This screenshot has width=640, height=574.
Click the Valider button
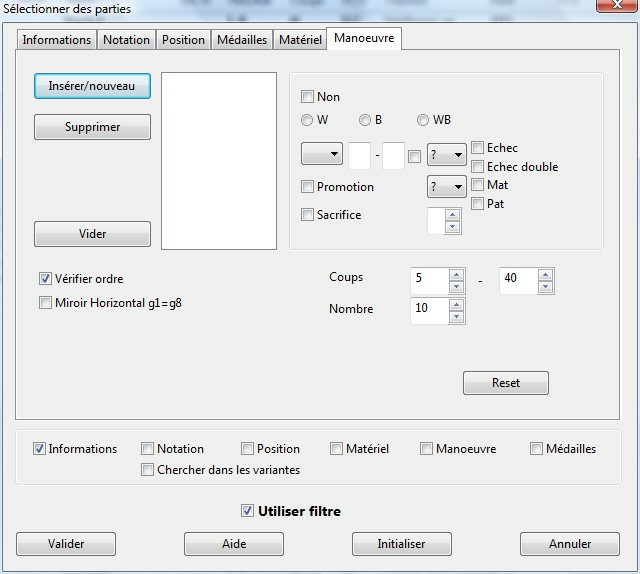coord(66,544)
